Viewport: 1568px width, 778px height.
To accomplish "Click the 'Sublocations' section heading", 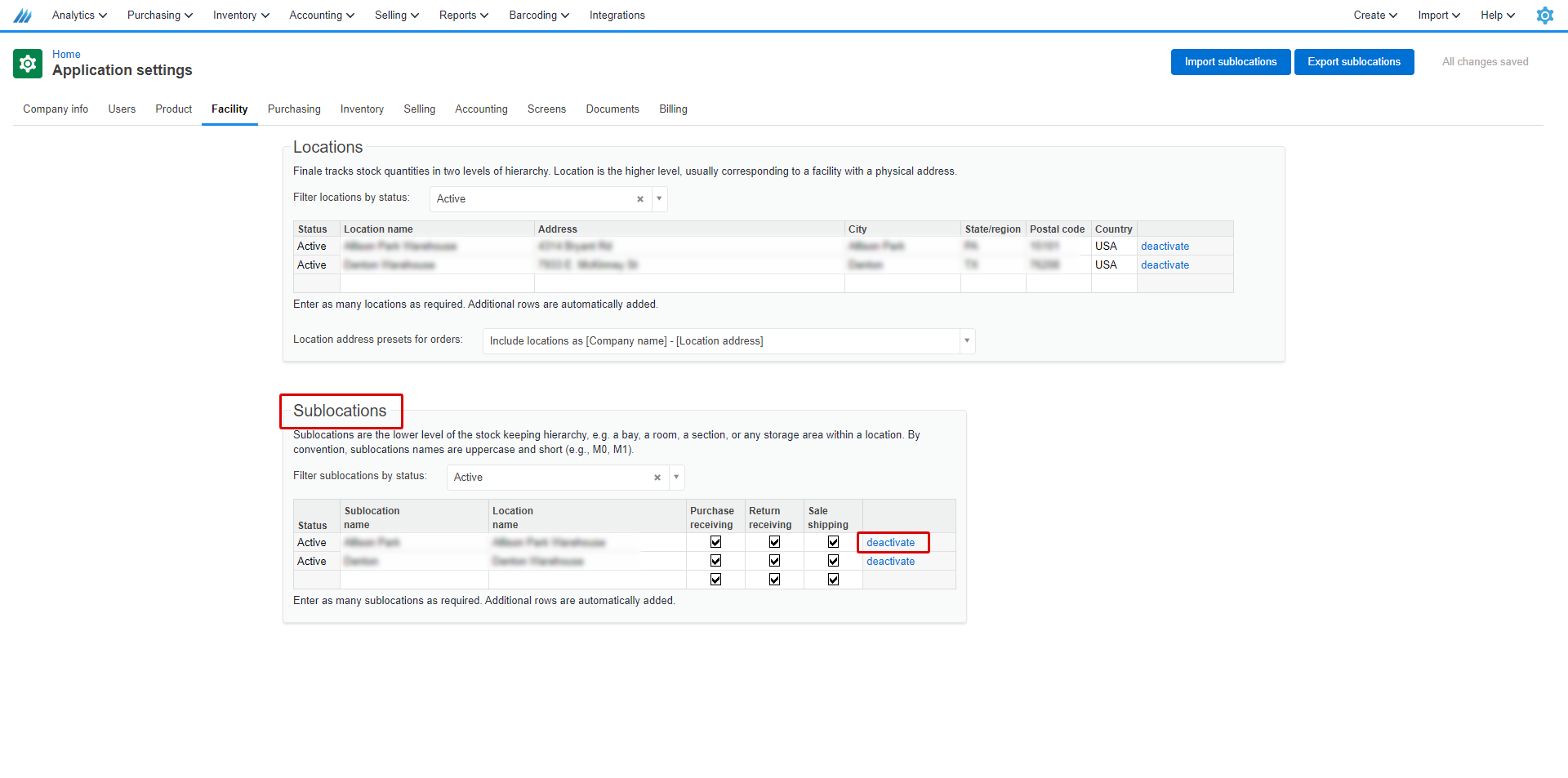I will (x=340, y=411).
